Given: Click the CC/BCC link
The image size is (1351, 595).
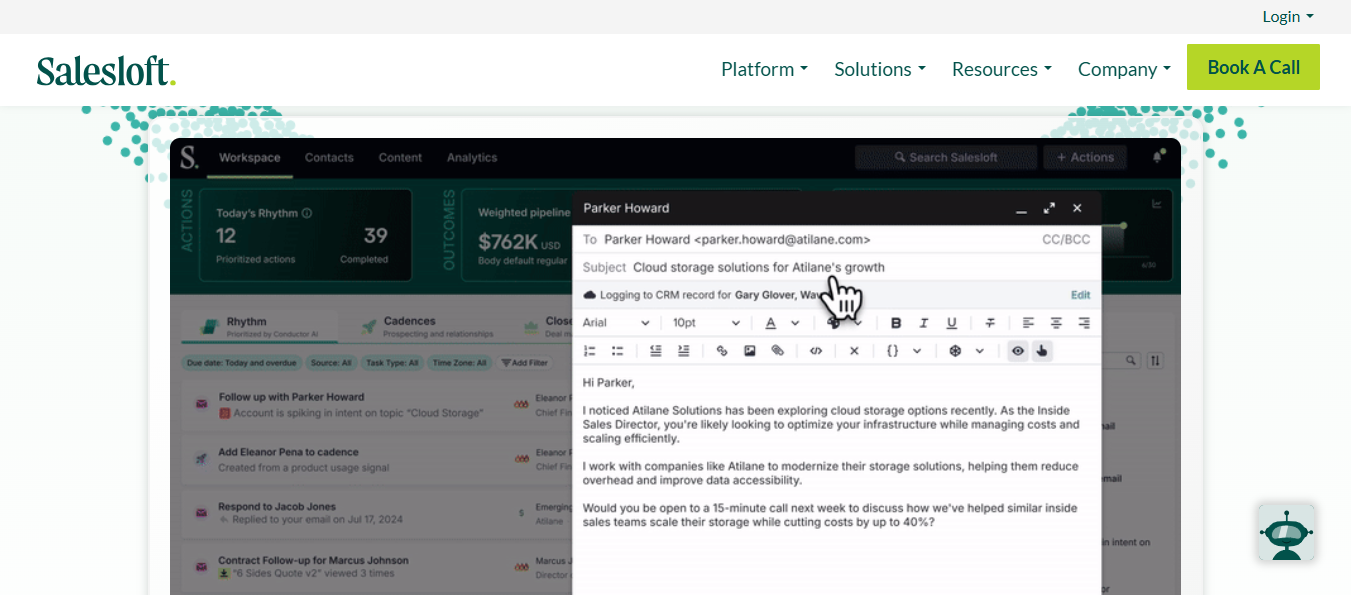Looking at the screenshot, I should tap(1066, 239).
